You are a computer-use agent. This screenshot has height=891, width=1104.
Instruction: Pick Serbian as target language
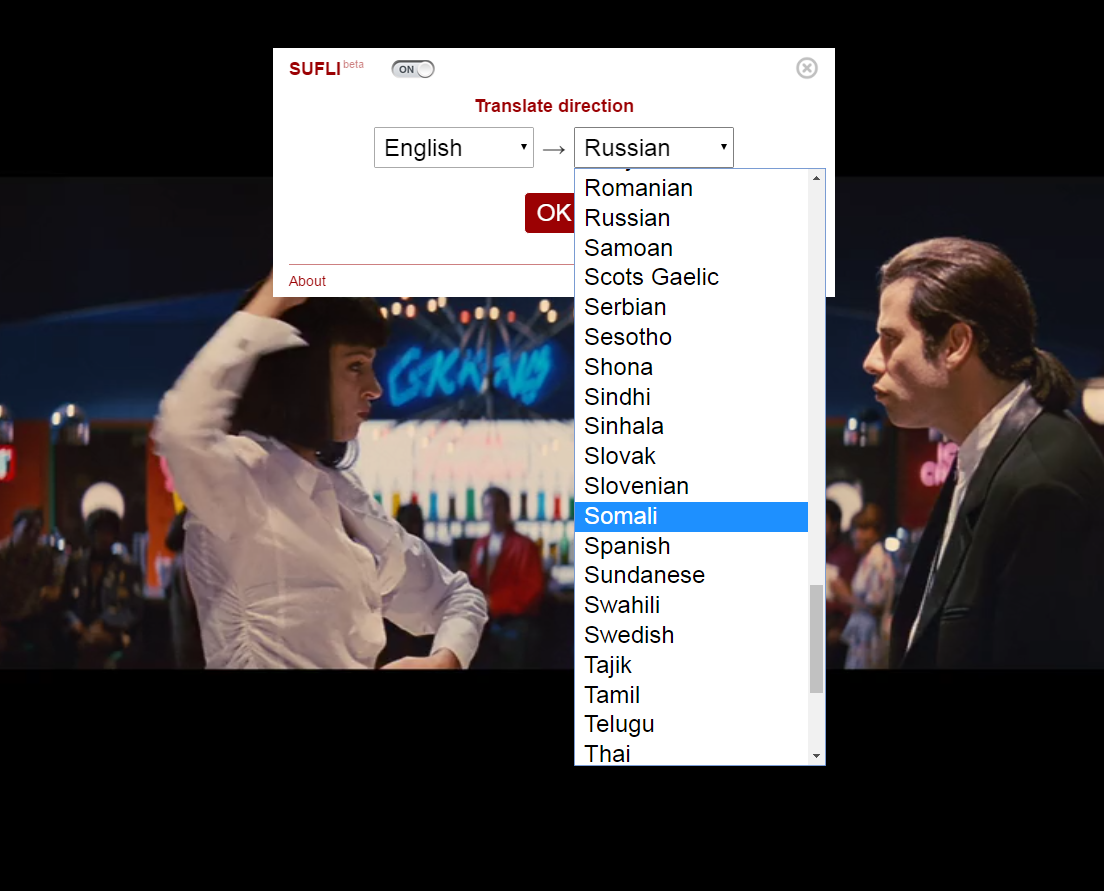coord(691,307)
